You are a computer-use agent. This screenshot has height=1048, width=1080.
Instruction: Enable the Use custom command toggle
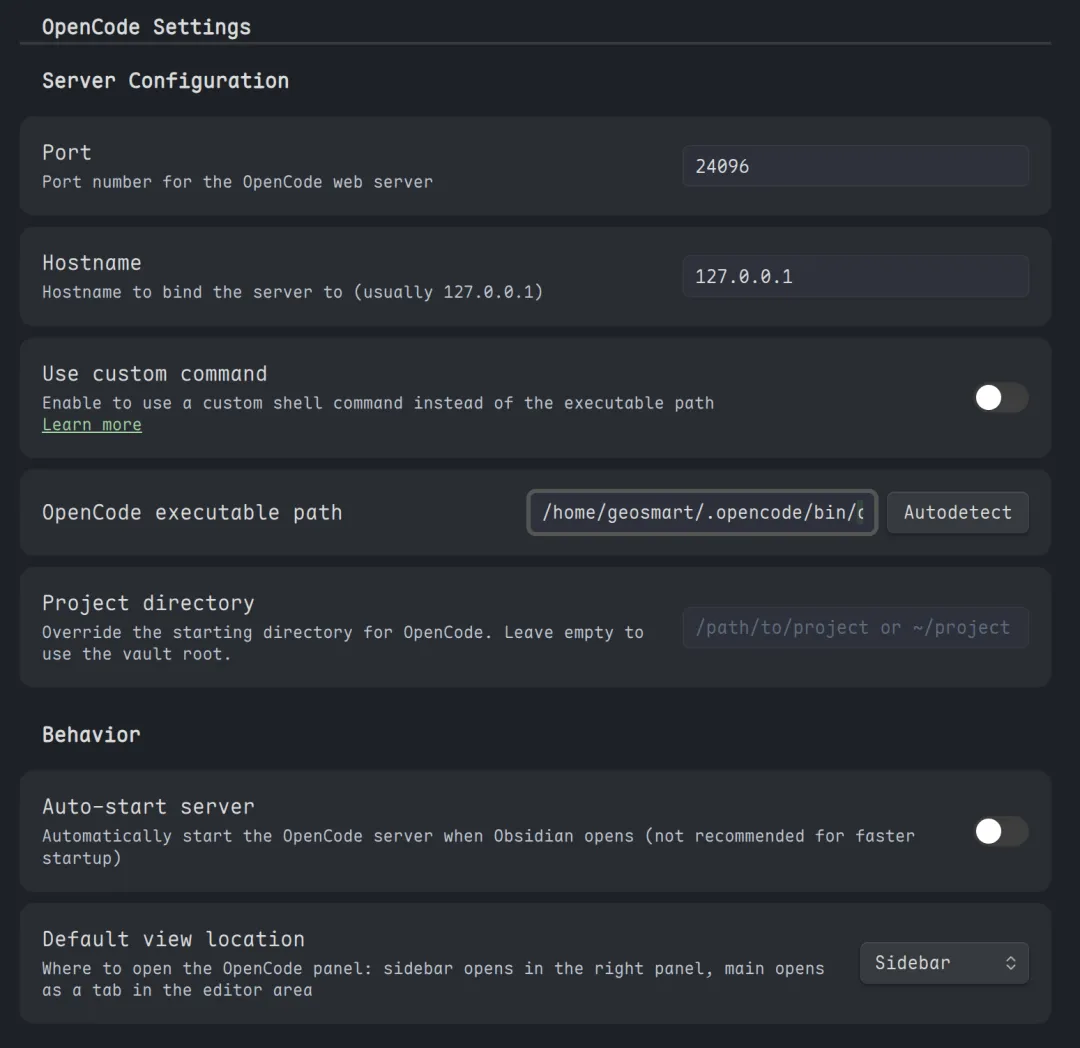1001,398
